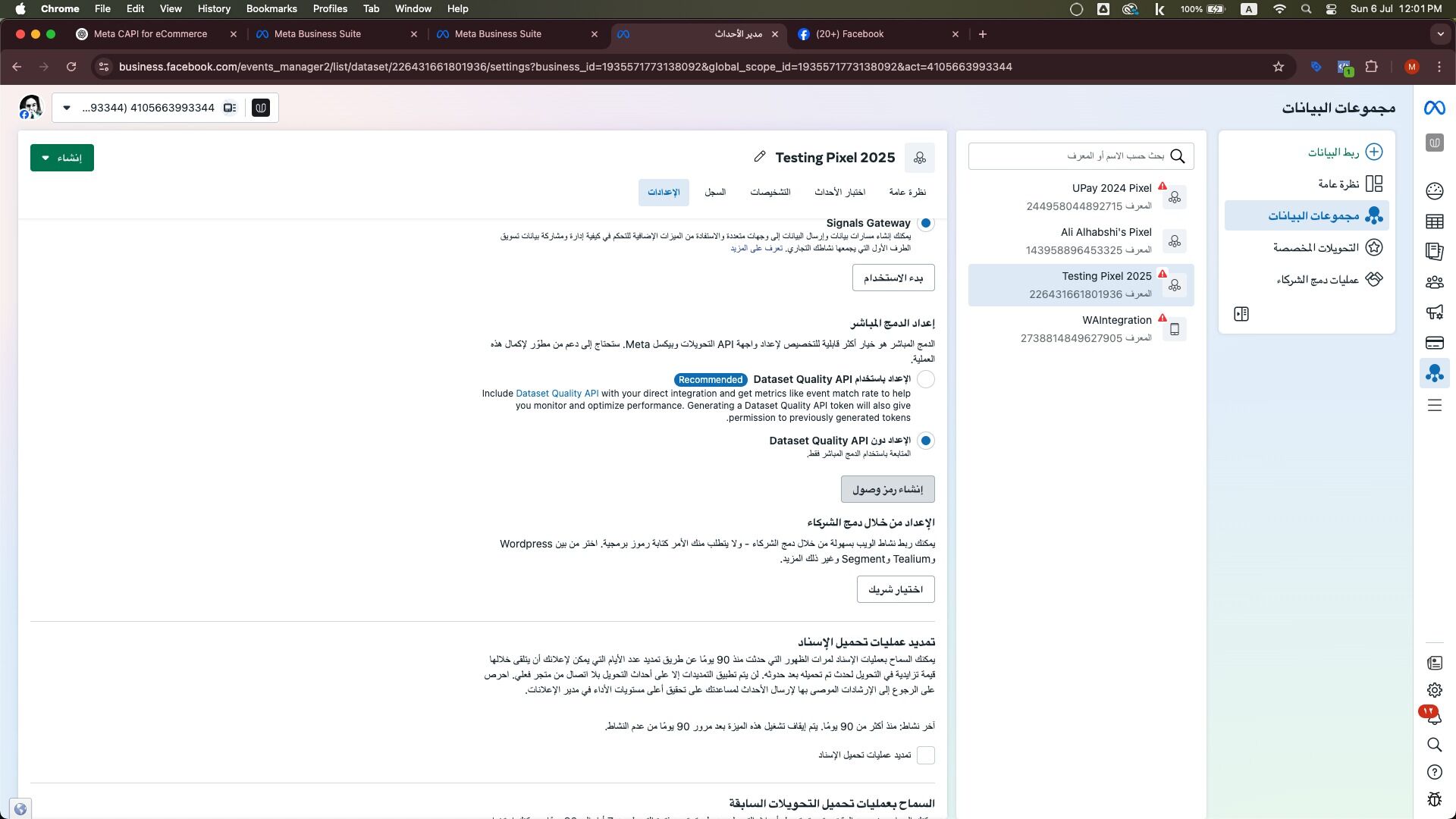Click the Meta logo in top-right corner
The image size is (1456, 819).
pyautogui.click(x=1434, y=108)
